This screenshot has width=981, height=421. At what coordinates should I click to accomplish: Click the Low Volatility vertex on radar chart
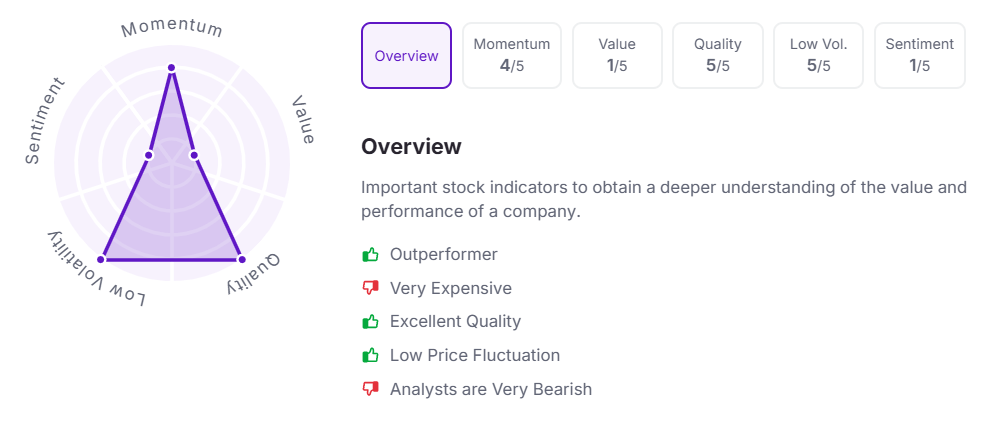tap(102, 259)
